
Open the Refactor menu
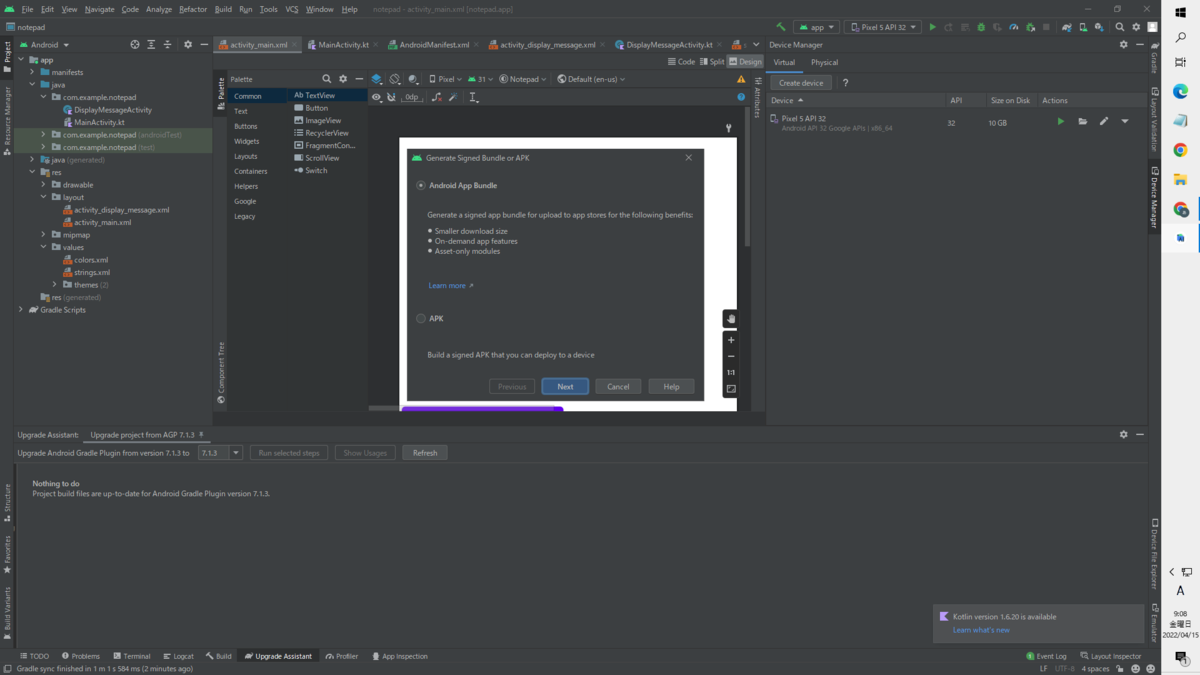[193, 9]
